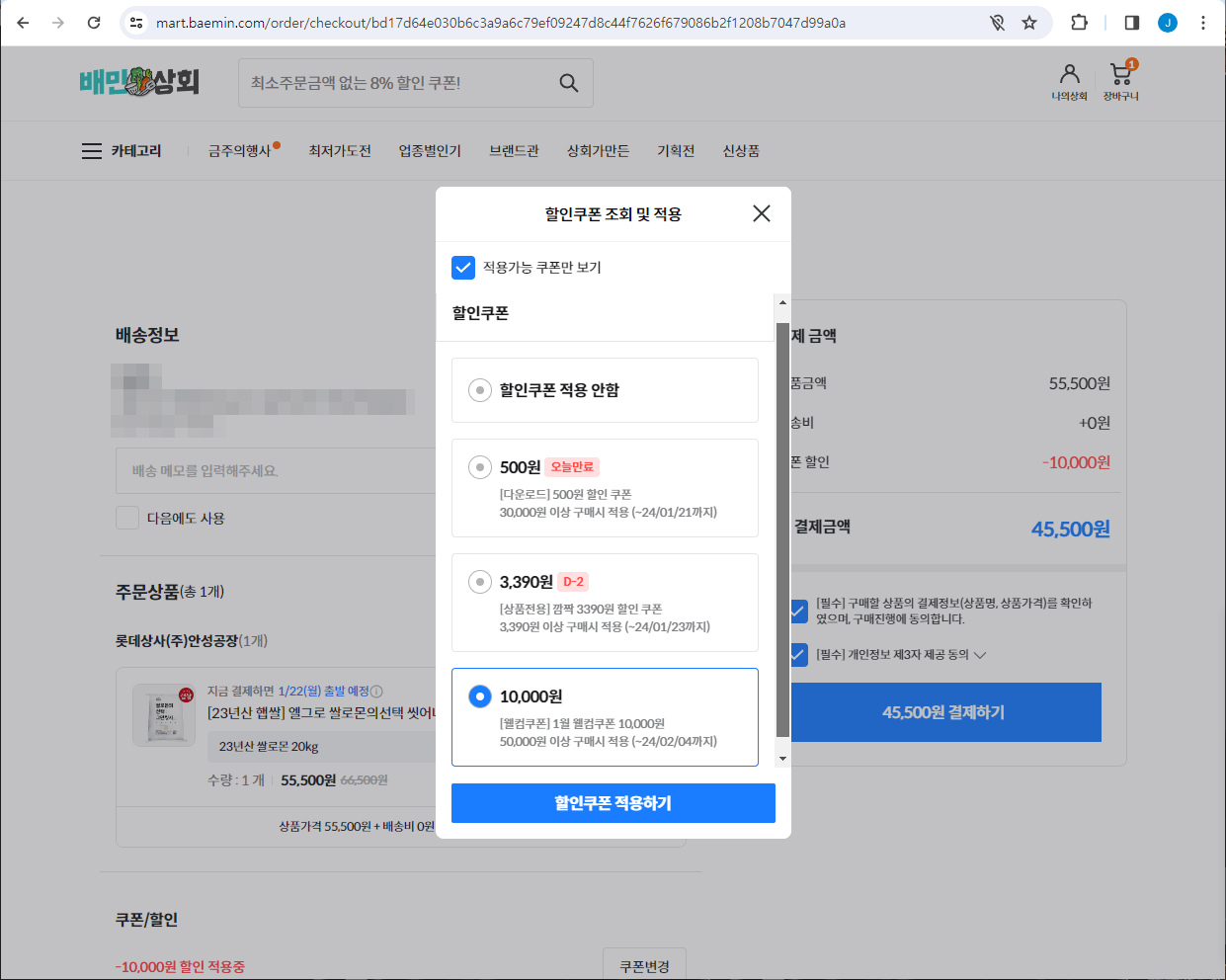Open the shopping cart with badge
Screen dimensions: 1226x980
click(1119, 73)
